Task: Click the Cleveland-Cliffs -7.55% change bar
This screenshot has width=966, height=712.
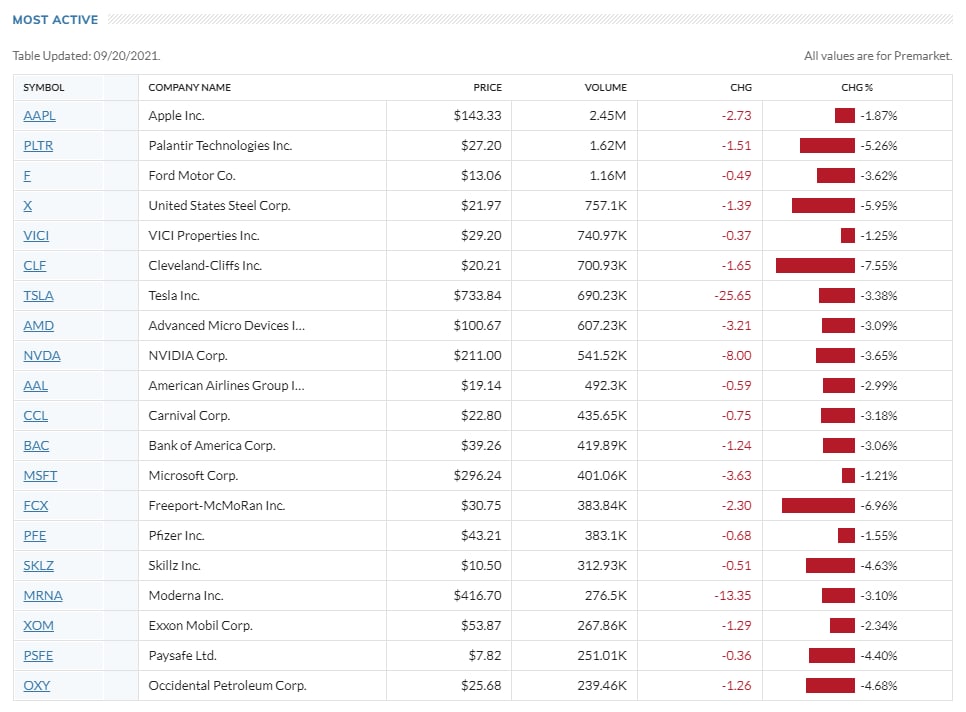Action: [x=816, y=266]
